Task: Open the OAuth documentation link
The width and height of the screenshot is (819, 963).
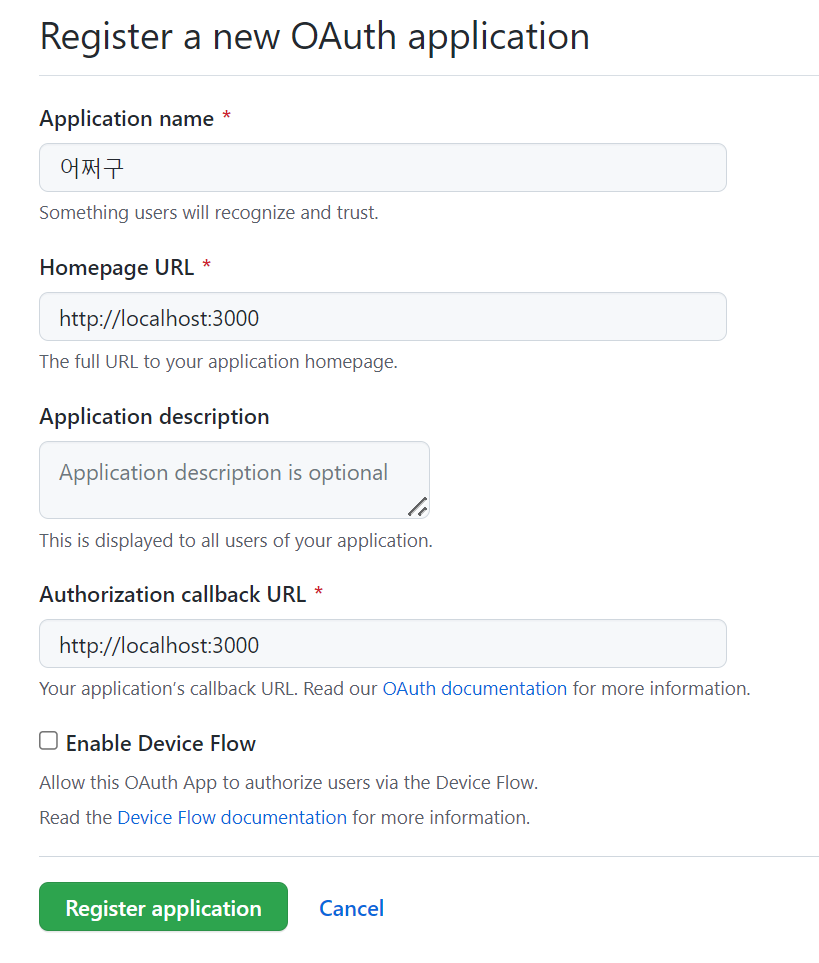Action: pos(474,689)
